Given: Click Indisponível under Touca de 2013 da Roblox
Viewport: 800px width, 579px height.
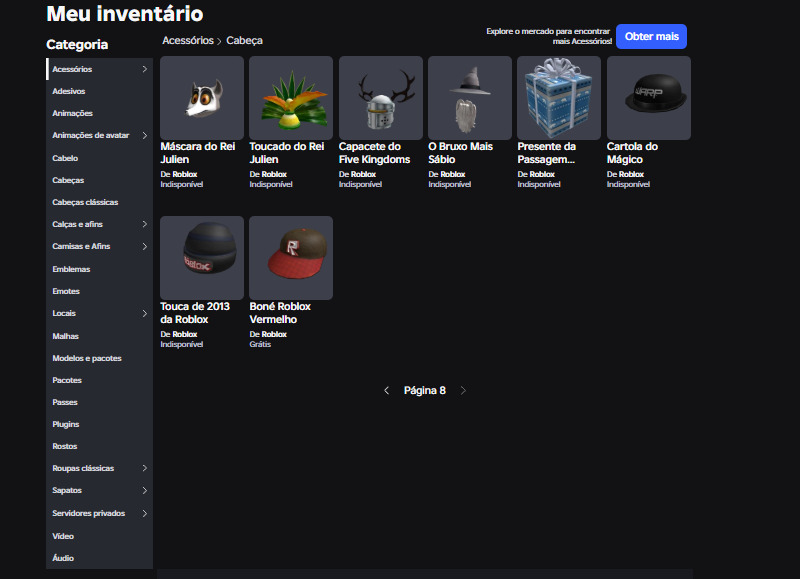Looking at the screenshot, I should (182, 344).
